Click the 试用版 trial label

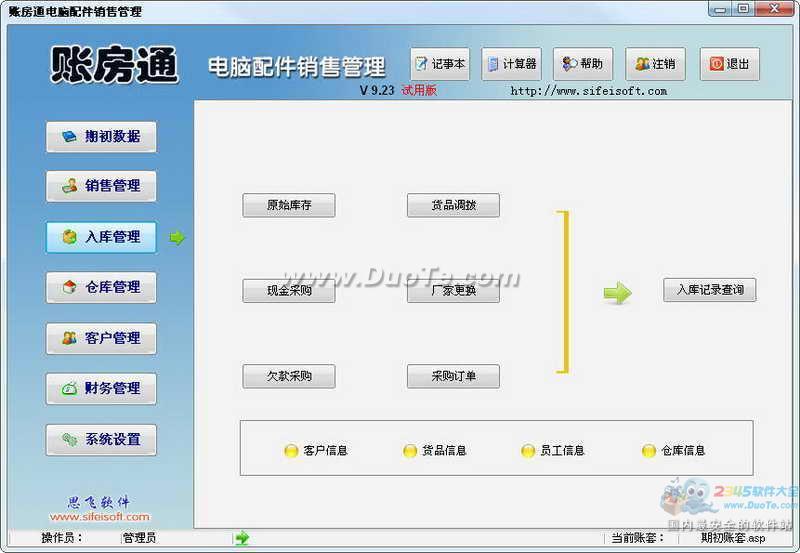pos(419,90)
